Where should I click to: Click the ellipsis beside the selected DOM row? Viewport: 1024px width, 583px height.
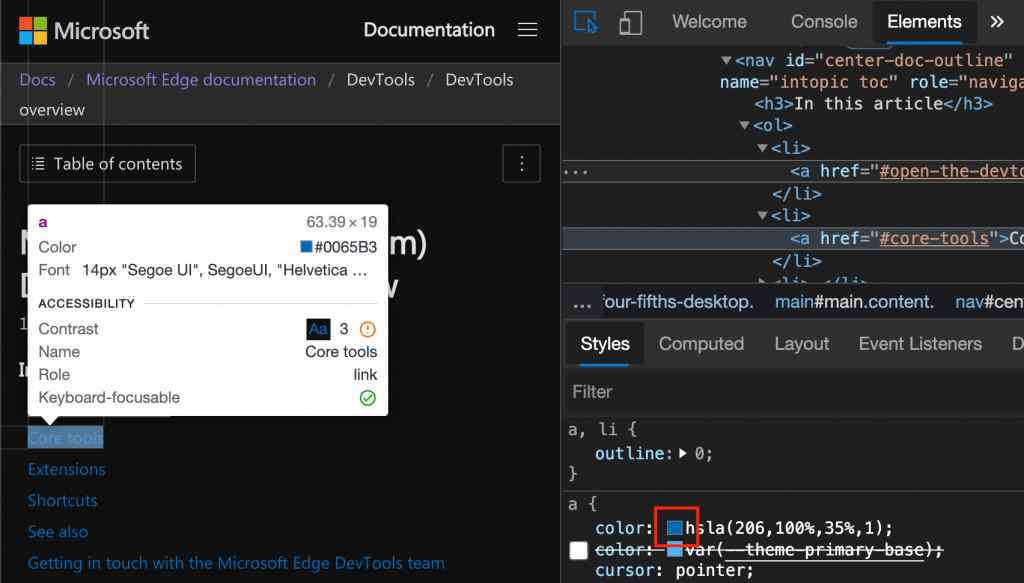575,172
